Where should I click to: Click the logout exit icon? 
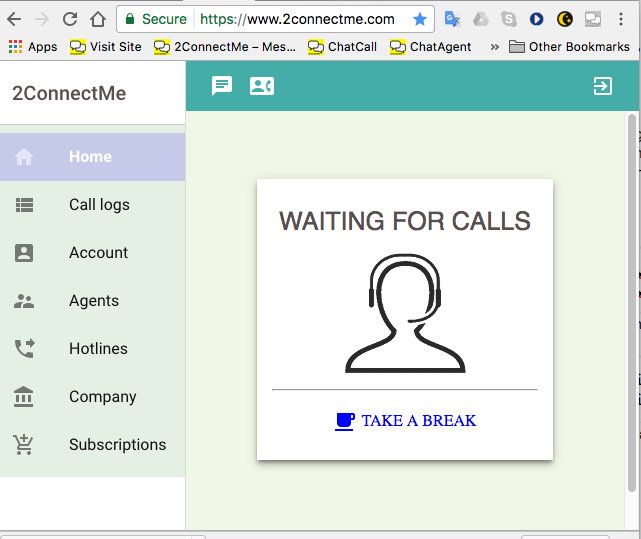pyautogui.click(x=603, y=86)
